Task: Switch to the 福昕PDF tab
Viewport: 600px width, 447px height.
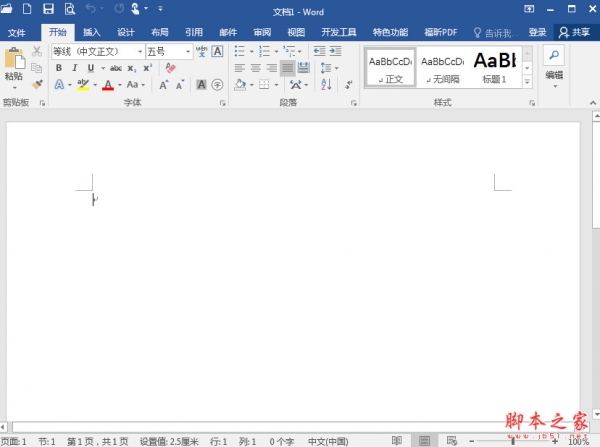Action: click(441, 33)
